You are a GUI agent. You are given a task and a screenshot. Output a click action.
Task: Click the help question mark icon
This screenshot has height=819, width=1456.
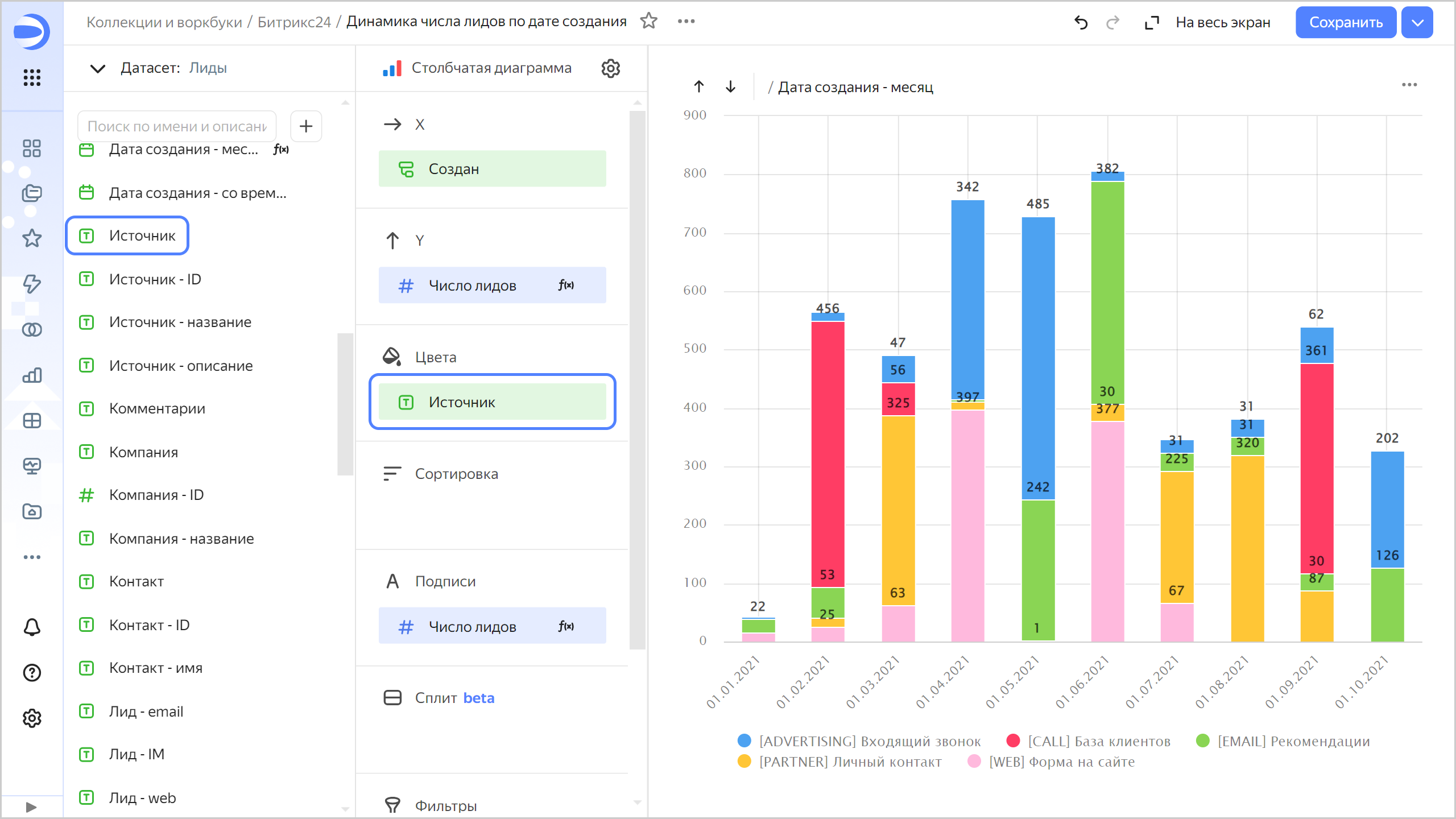click(x=32, y=673)
